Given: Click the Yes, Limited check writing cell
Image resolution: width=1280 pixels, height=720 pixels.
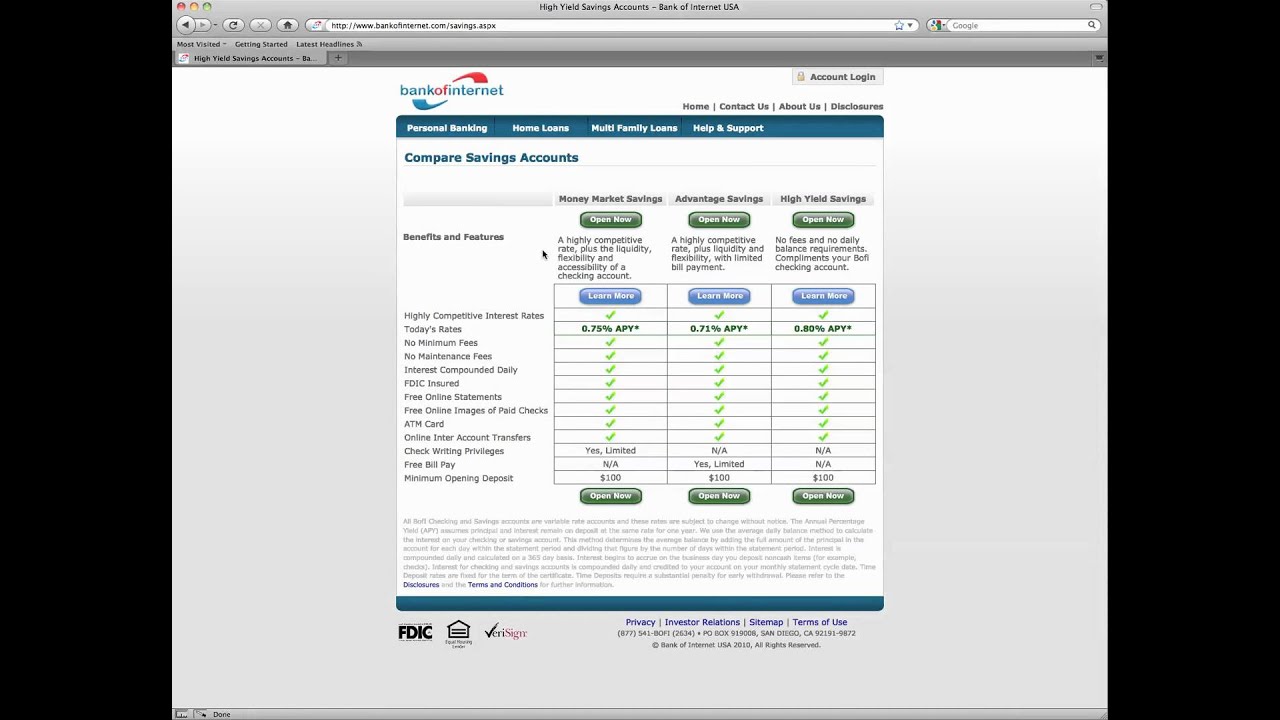Looking at the screenshot, I should (610, 451).
